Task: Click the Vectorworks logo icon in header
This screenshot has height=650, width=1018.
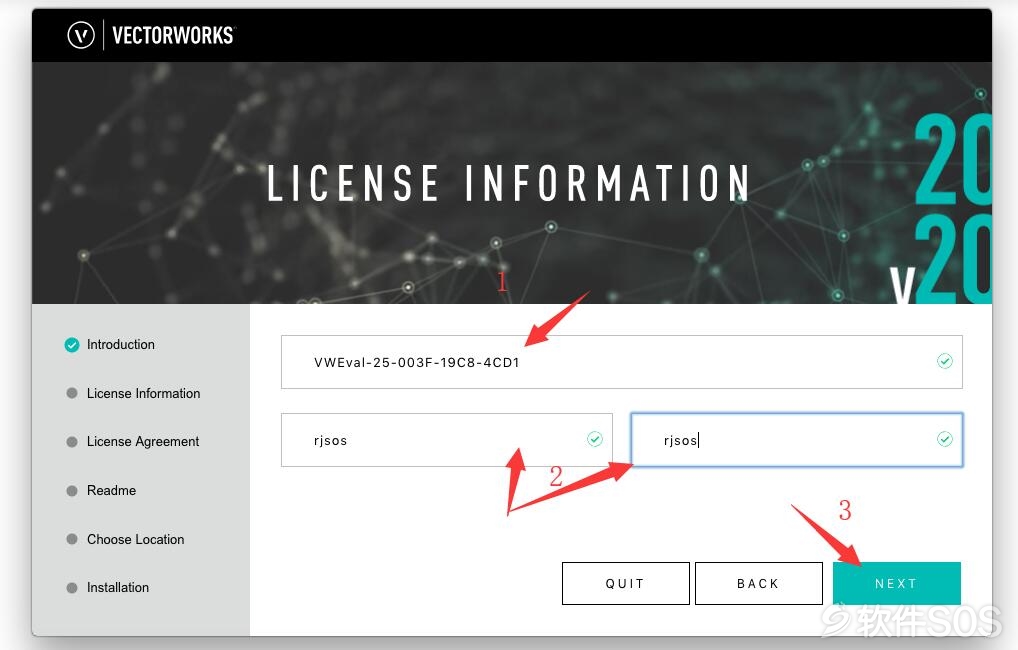Action: point(81,35)
